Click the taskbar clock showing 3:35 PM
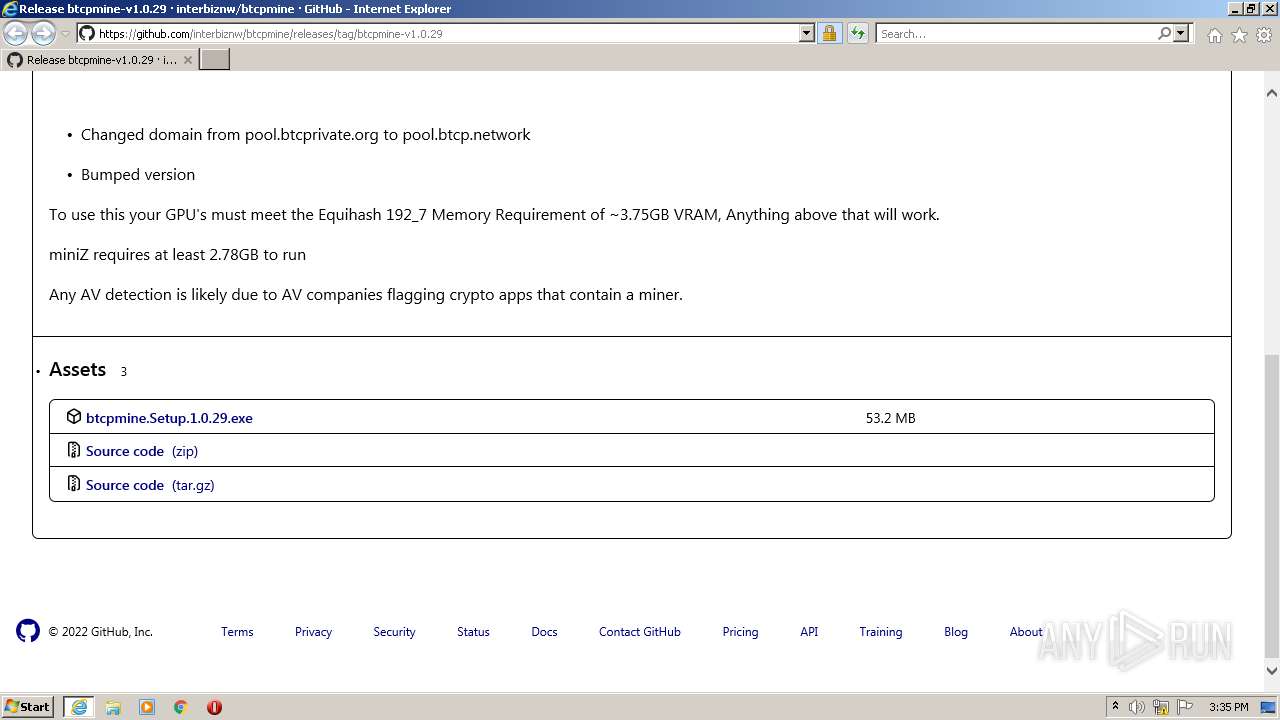The height and width of the screenshot is (720, 1280). (1228, 707)
